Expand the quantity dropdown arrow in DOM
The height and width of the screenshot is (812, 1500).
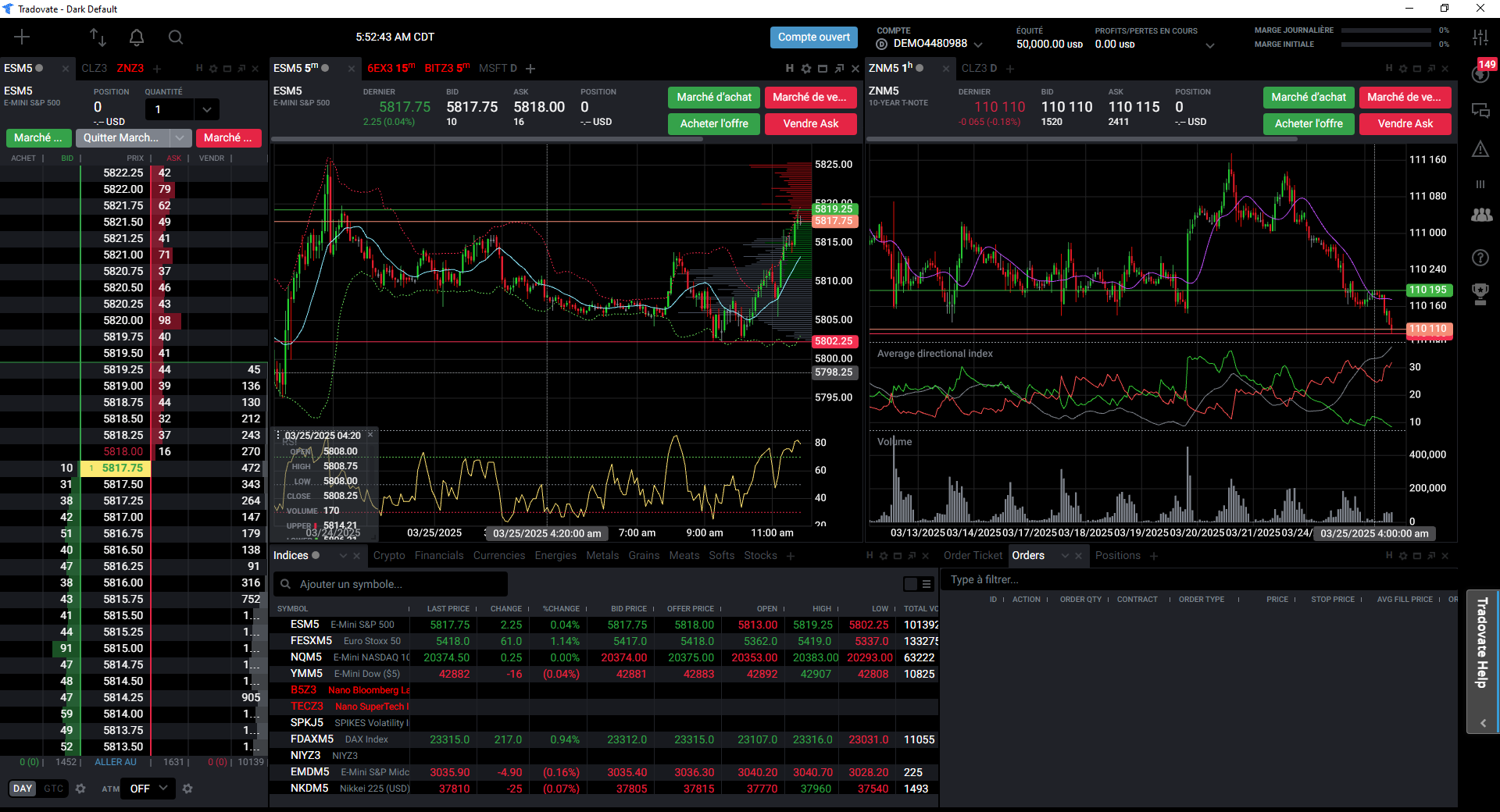coord(206,109)
